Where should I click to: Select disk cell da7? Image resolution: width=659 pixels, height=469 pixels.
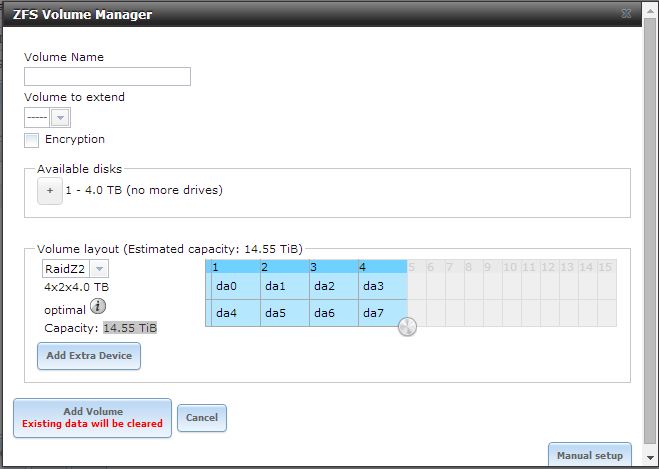383,313
